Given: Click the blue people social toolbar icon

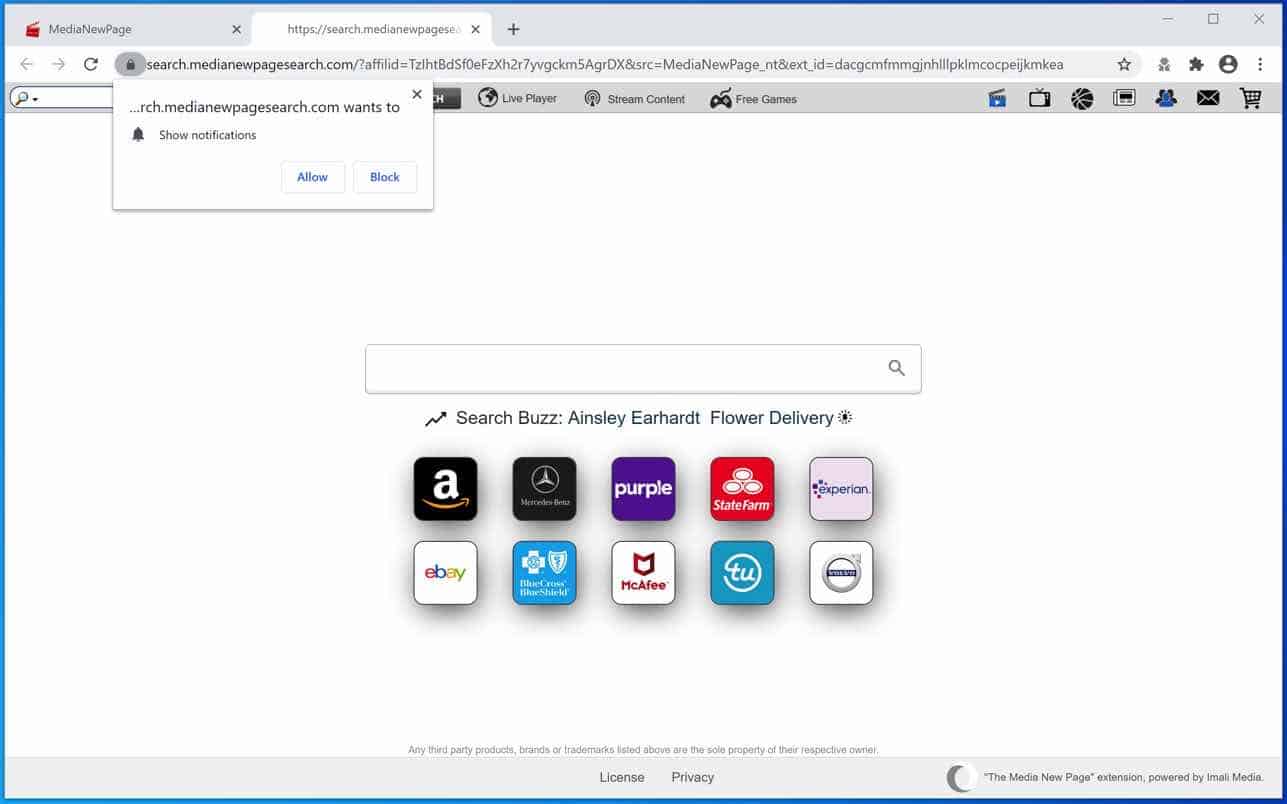Looking at the screenshot, I should [x=1166, y=98].
